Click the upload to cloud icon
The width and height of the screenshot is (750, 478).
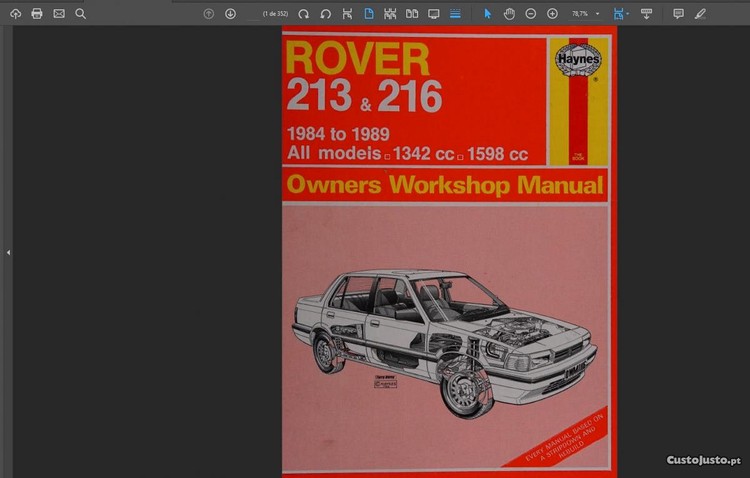pos(15,14)
